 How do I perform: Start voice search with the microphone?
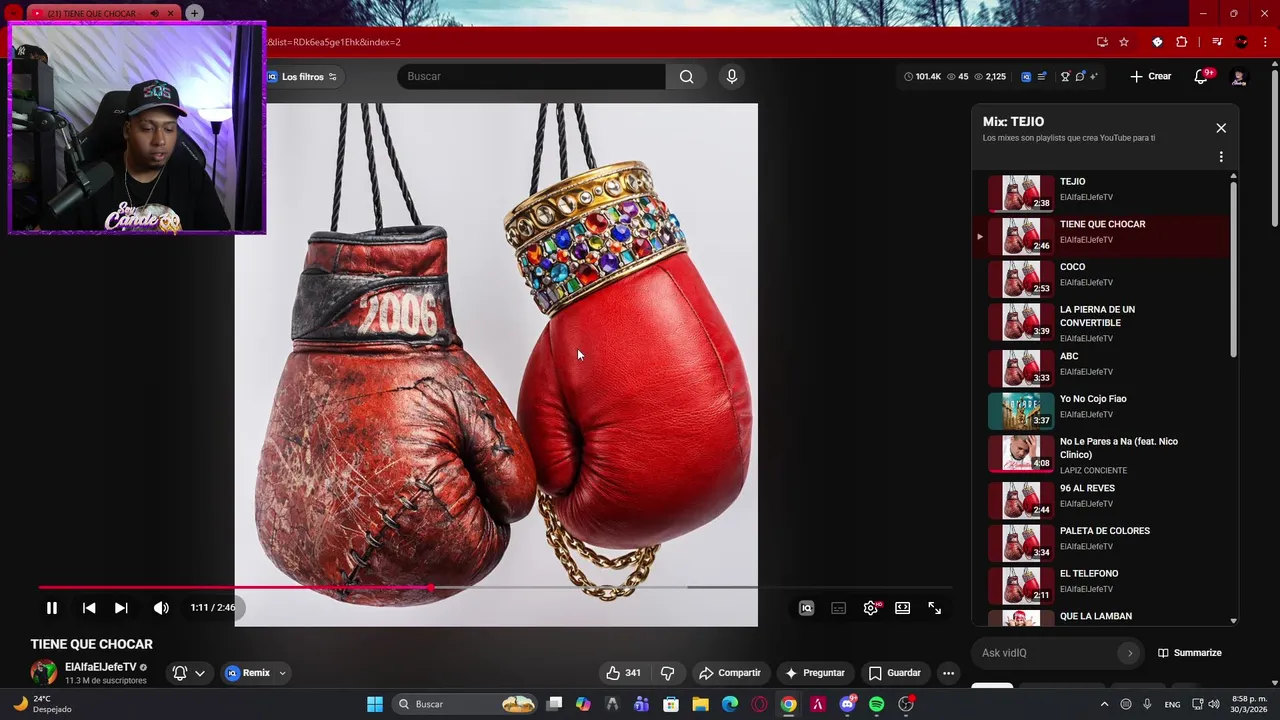point(732,76)
